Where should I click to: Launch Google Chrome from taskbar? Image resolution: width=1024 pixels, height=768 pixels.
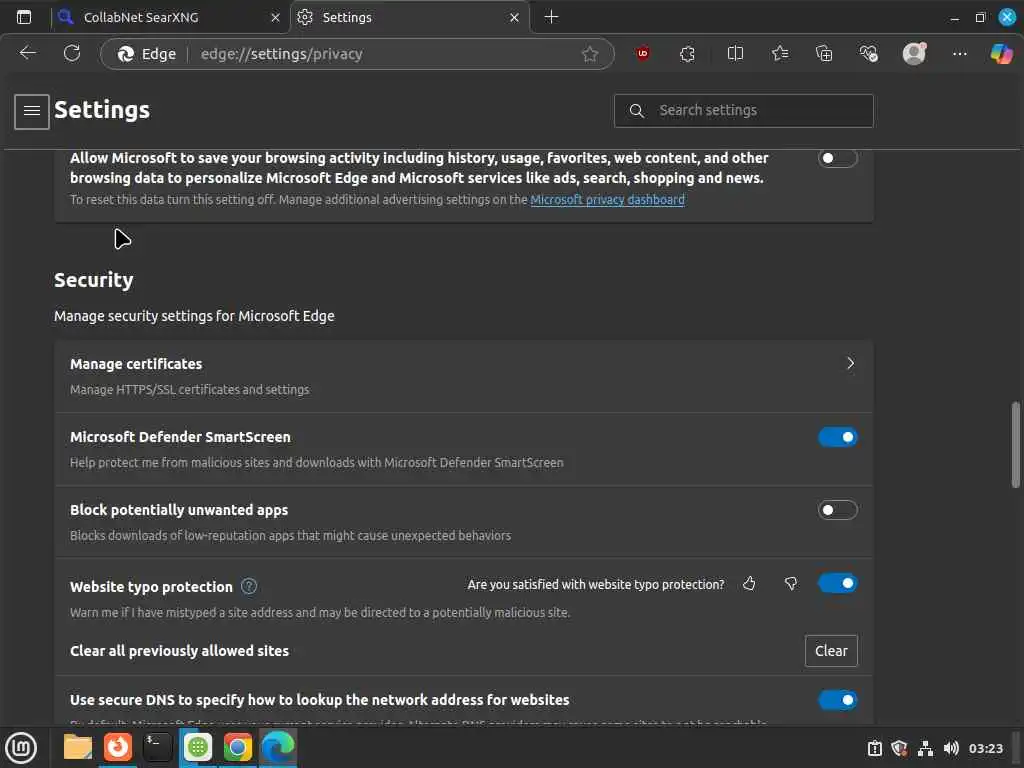pos(238,747)
